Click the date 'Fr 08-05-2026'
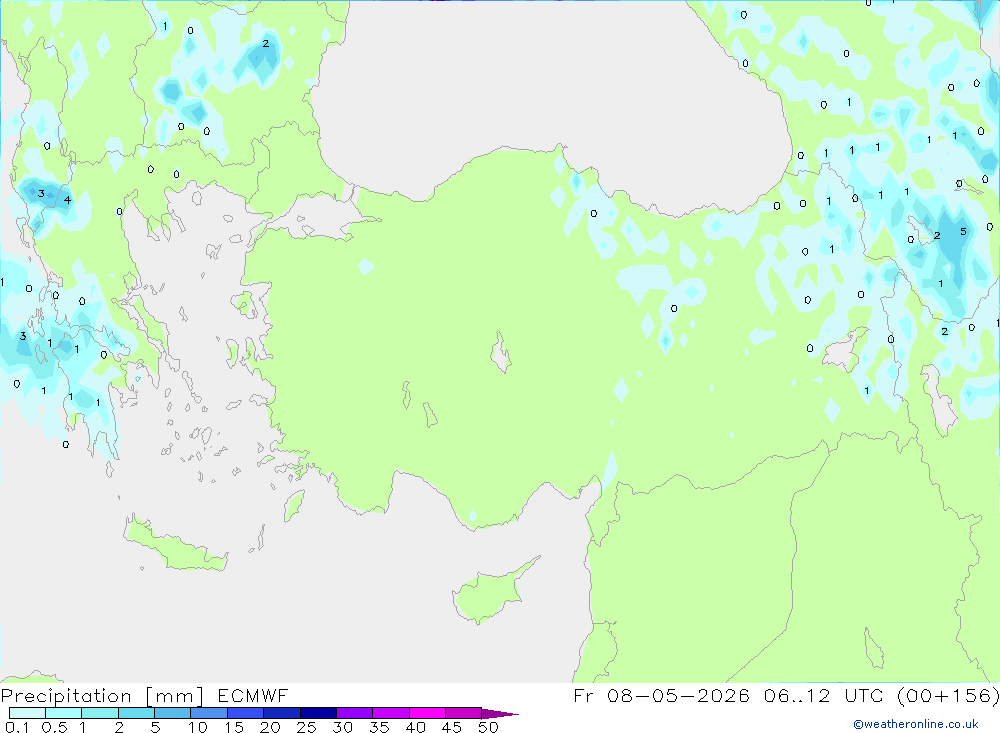The image size is (1000, 733). tap(661, 695)
